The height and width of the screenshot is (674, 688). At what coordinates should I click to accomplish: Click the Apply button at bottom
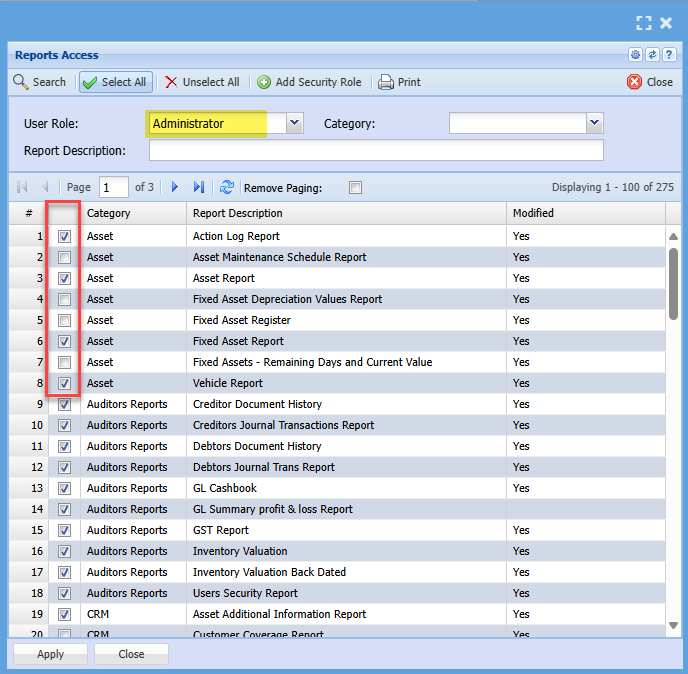[50, 654]
